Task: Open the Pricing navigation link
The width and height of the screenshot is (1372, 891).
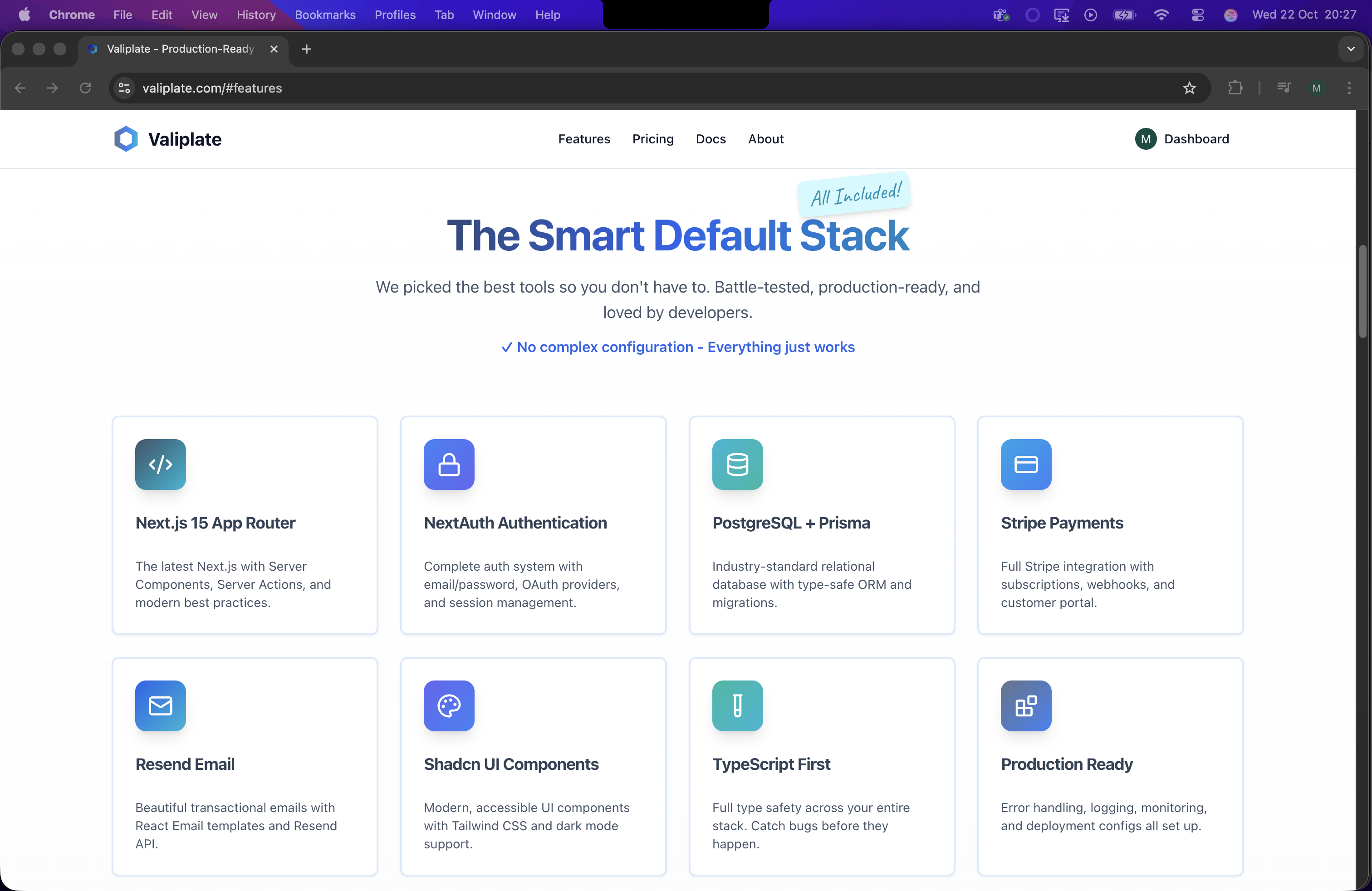Action: point(652,139)
